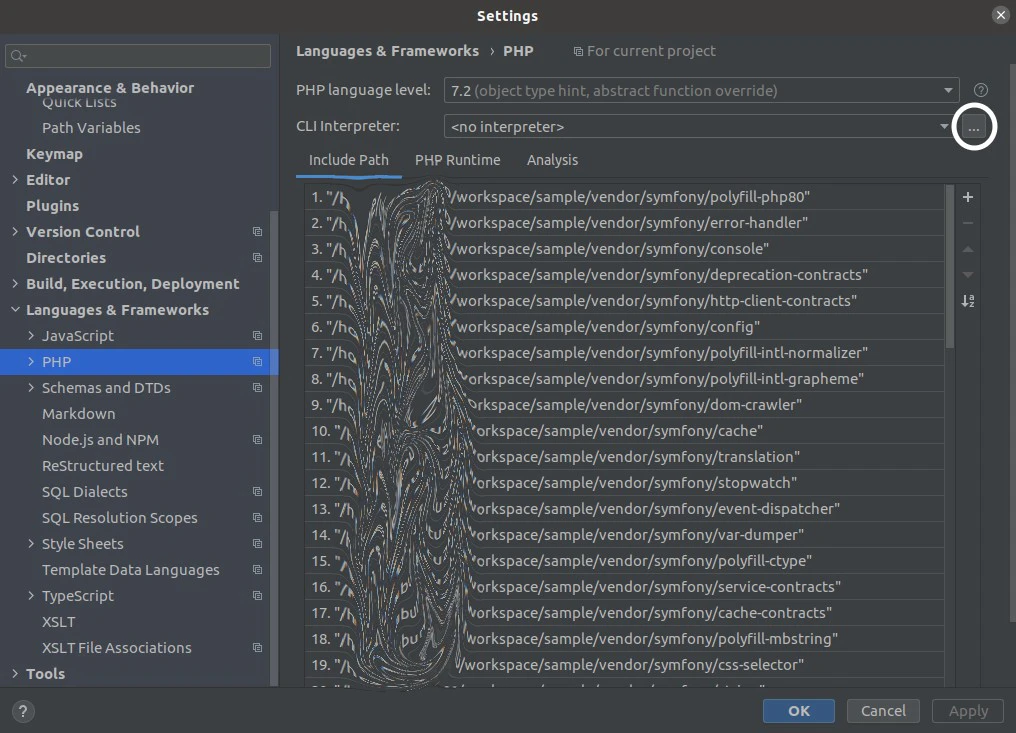Add new include path with plus icon

pos(967,197)
